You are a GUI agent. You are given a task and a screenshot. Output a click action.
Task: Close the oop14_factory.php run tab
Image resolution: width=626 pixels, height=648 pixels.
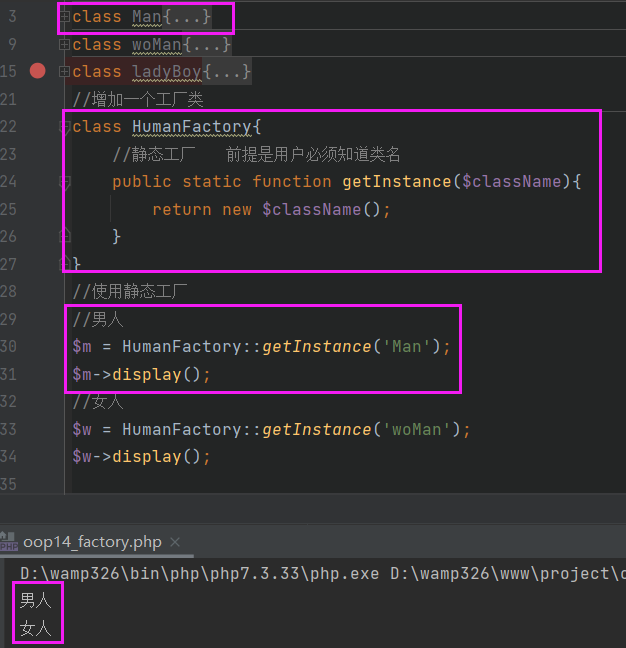pos(175,542)
